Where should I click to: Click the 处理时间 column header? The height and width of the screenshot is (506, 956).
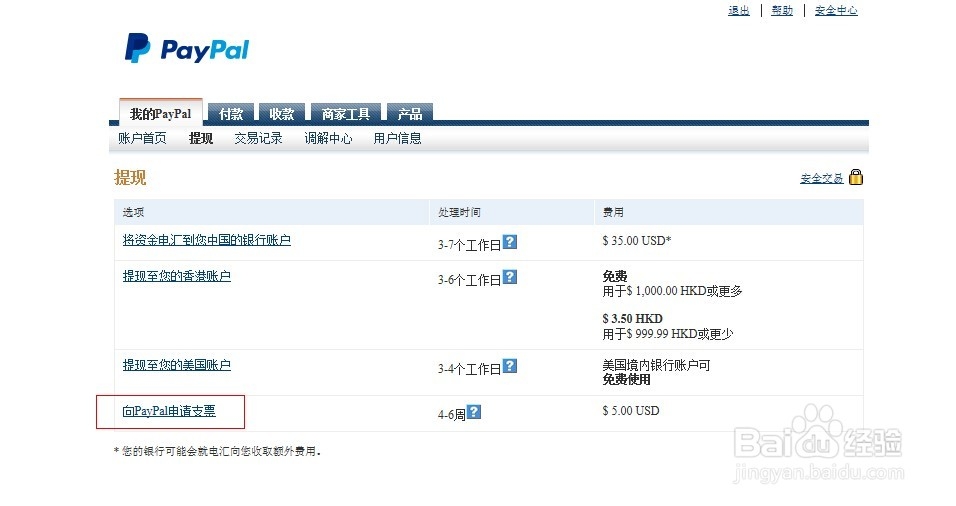coord(459,212)
